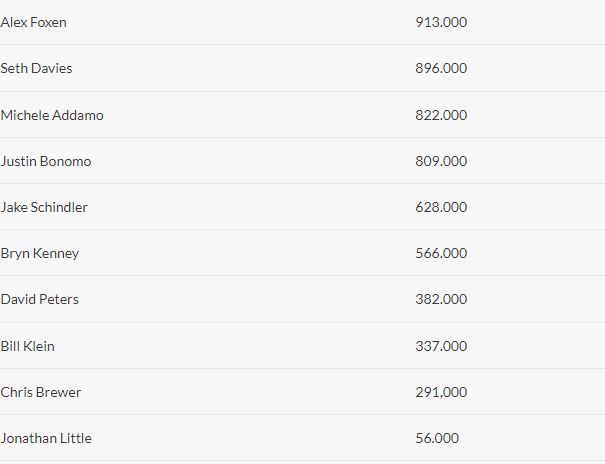
Task: Select the 291,000 chip count value
Action: (x=441, y=392)
